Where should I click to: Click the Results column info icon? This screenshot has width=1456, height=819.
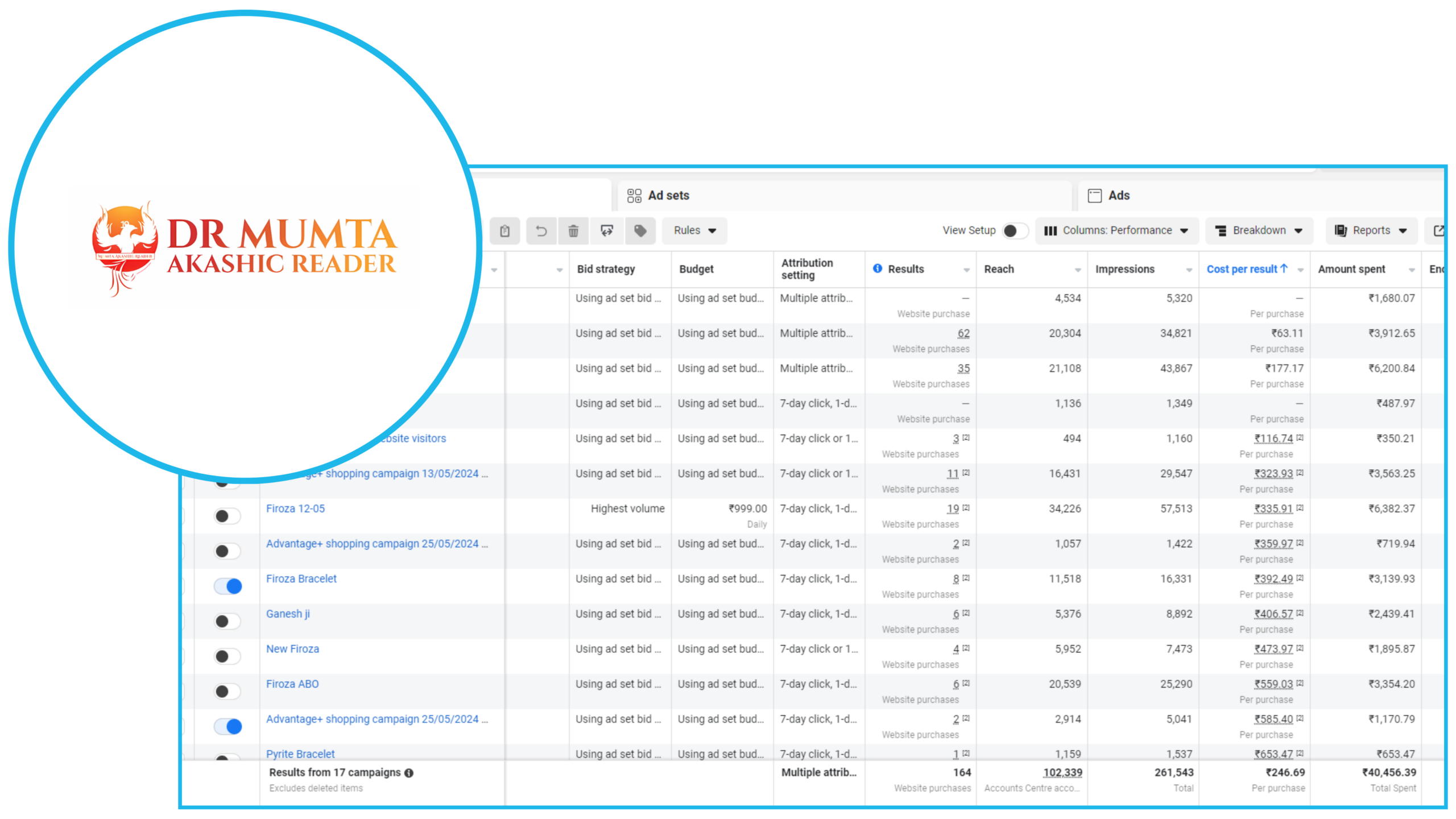[878, 268]
